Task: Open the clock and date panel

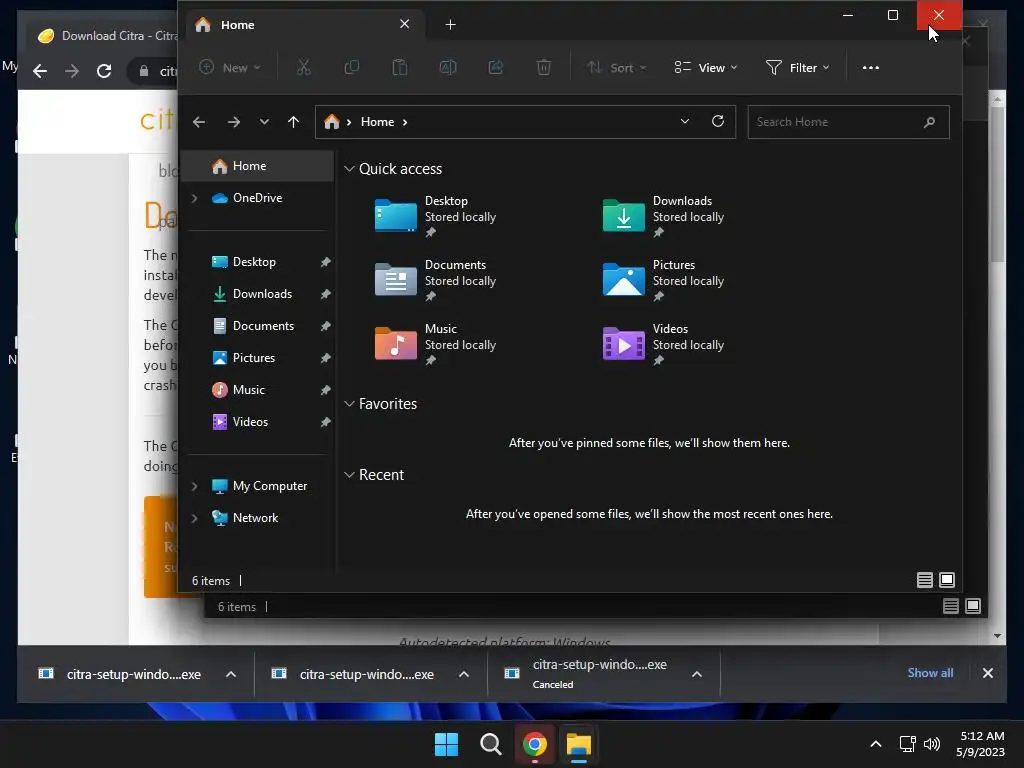Action: pyautogui.click(x=980, y=744)
